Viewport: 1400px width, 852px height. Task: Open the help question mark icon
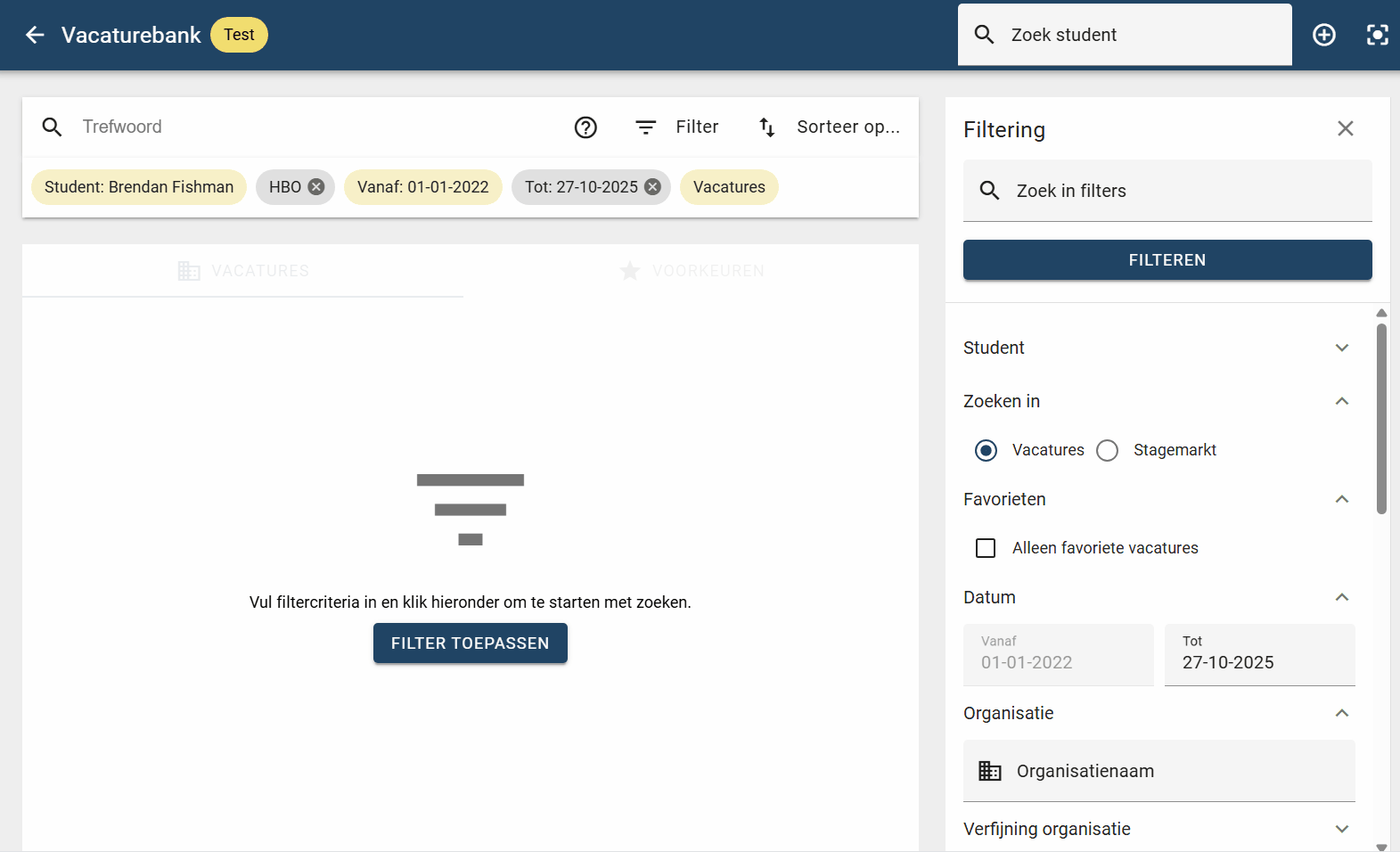click(x=585, y=127)
